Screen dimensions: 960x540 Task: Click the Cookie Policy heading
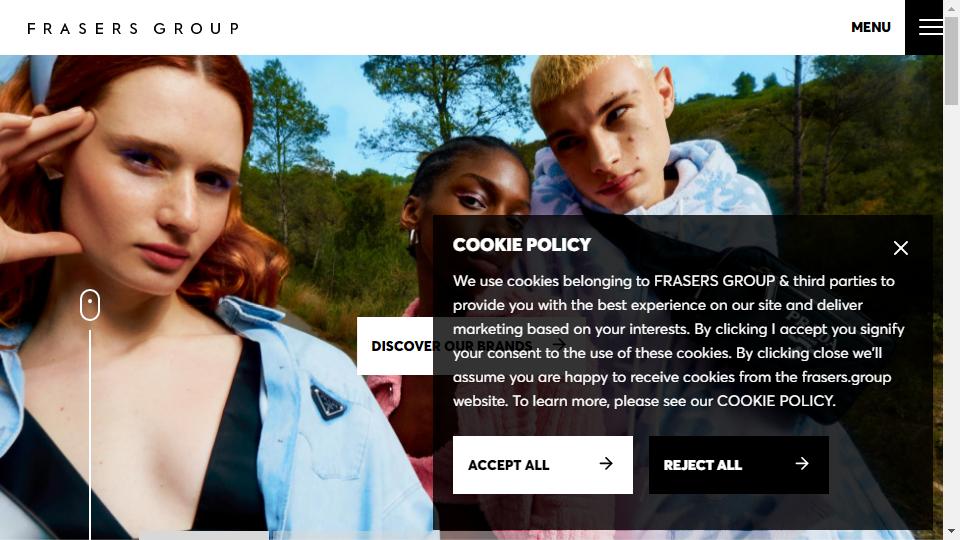(x=522, y=245)
